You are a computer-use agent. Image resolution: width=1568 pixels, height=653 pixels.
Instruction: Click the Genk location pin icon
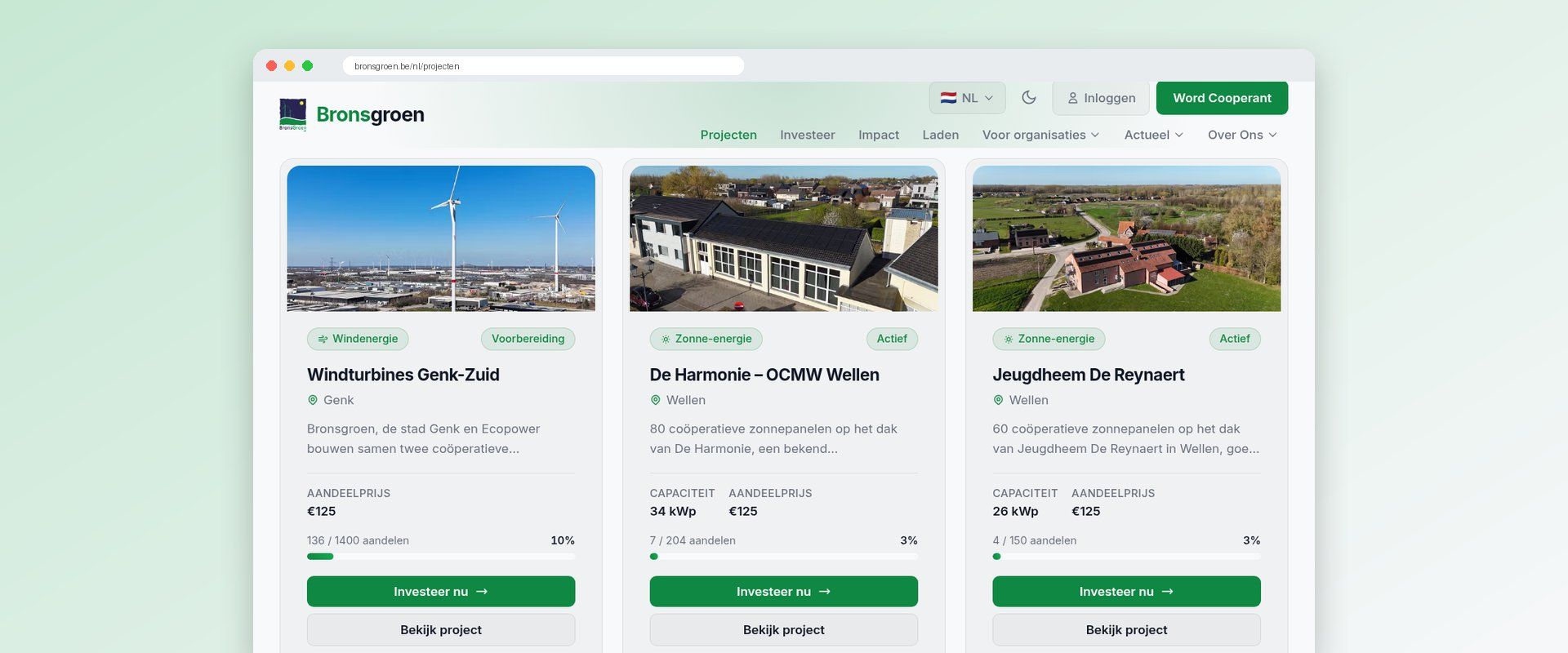point(312,400)
